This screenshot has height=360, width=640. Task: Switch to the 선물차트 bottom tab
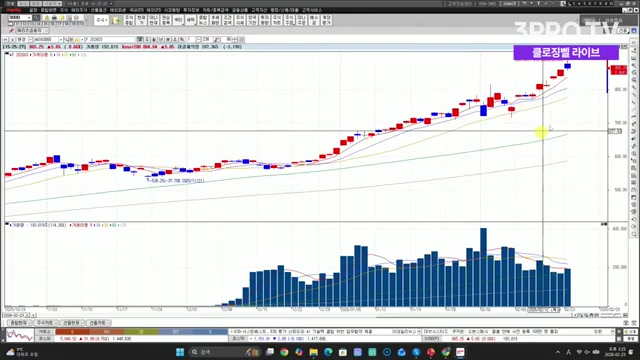click(x=98, y=323)
